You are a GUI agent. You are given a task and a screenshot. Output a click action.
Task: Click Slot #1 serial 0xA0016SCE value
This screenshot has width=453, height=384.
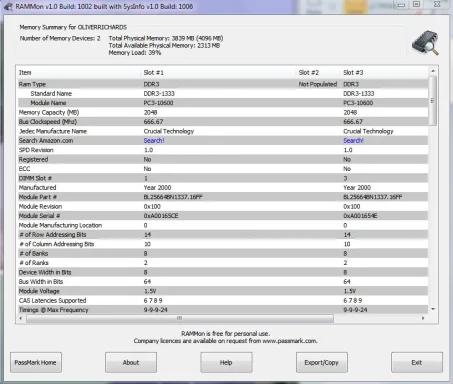click(161, 216)
